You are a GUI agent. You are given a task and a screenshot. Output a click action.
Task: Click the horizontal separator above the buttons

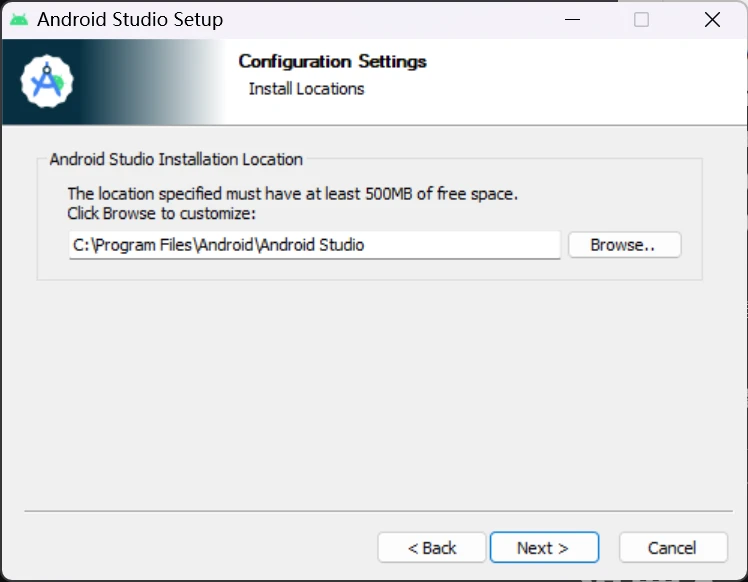[374, 511]
